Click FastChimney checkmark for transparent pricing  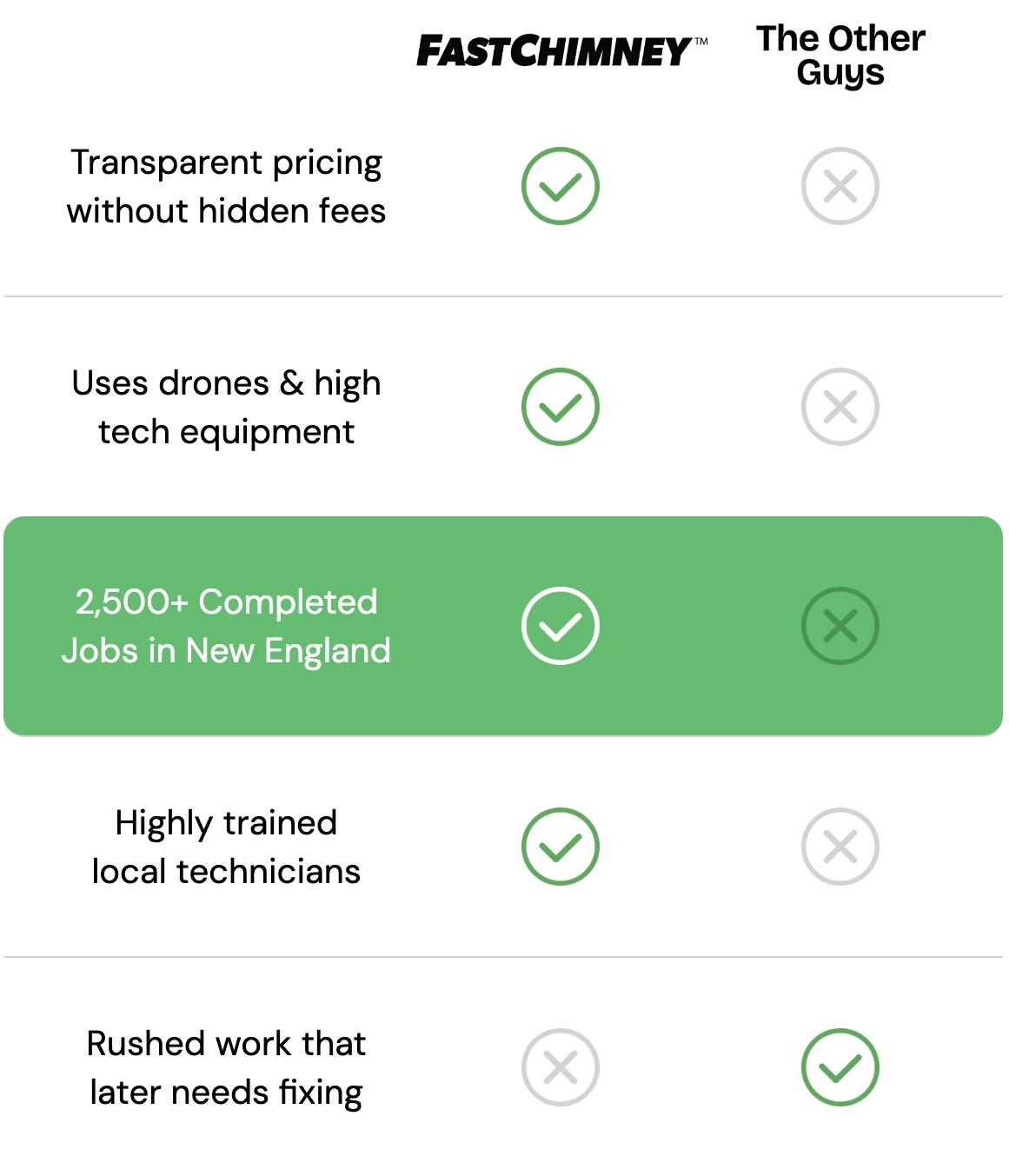tap(561, 186)
